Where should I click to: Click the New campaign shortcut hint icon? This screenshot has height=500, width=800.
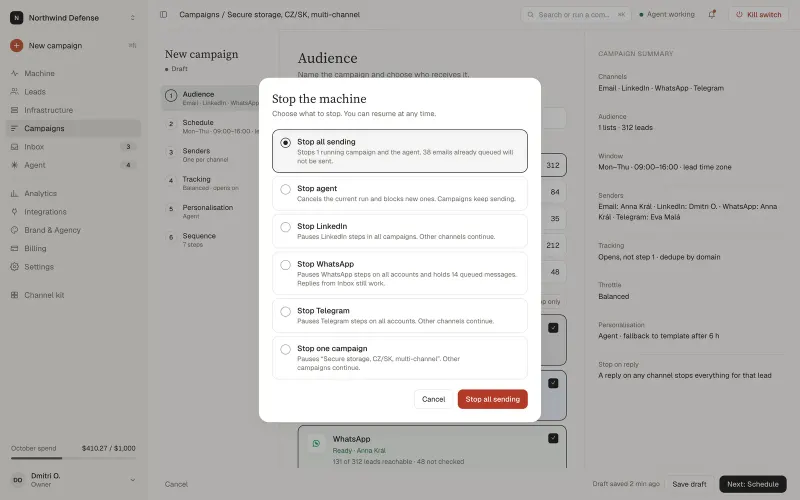coord(132,45)
